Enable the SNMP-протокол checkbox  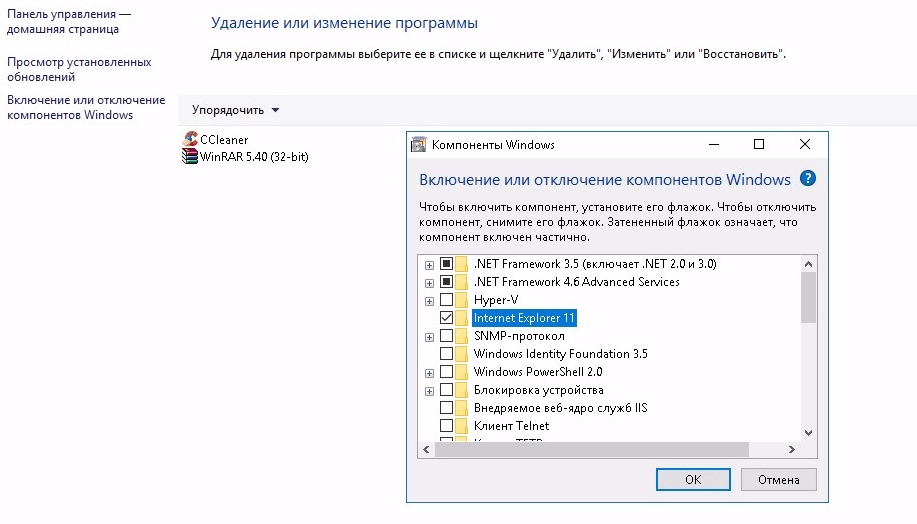pos(446,336)
